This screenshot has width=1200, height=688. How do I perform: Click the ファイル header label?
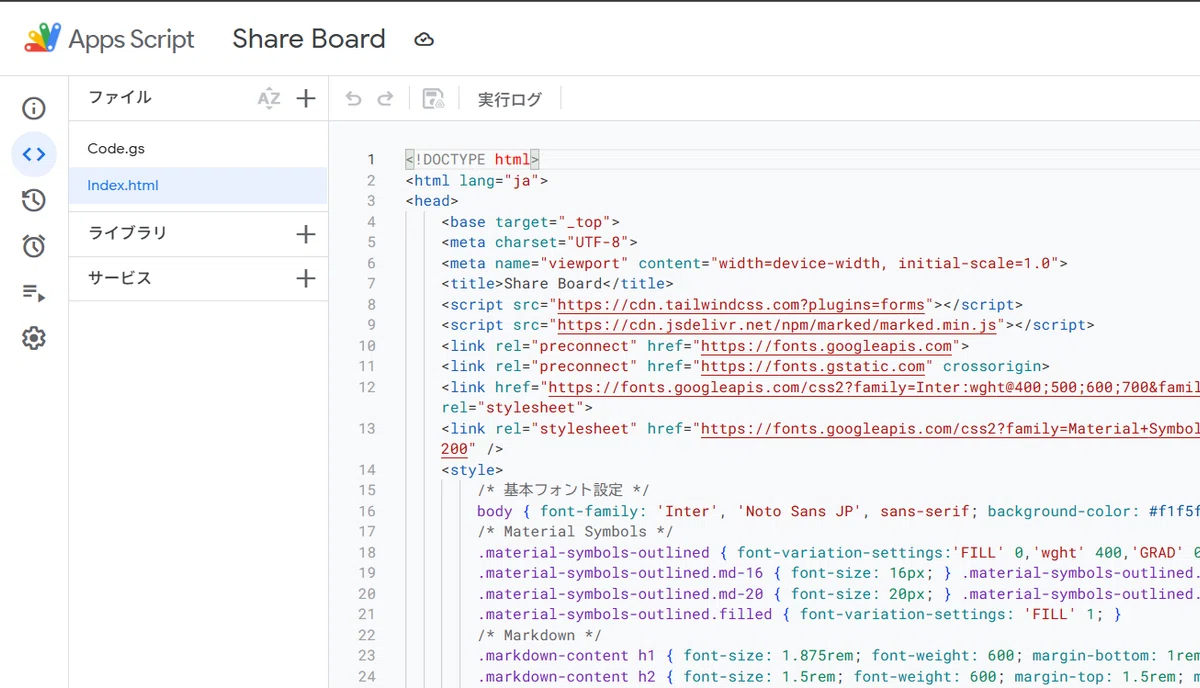coord(119,97)
